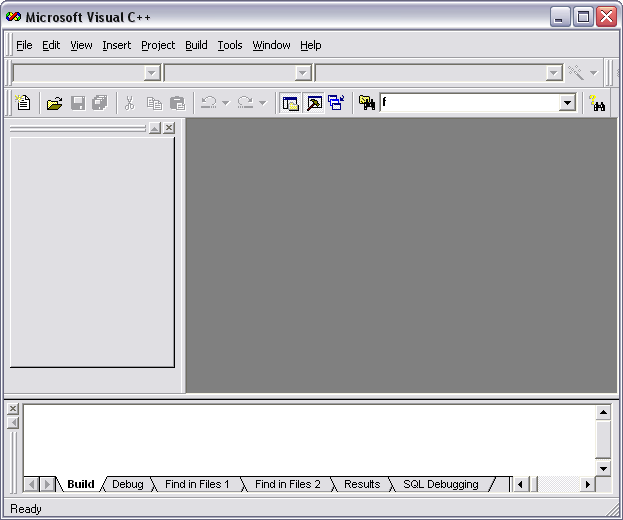Image resolution: width=623 pixels, height=520 pixels.
Task: Switch to the Find in Files 2 tab
Action: (x=287, y=484)
